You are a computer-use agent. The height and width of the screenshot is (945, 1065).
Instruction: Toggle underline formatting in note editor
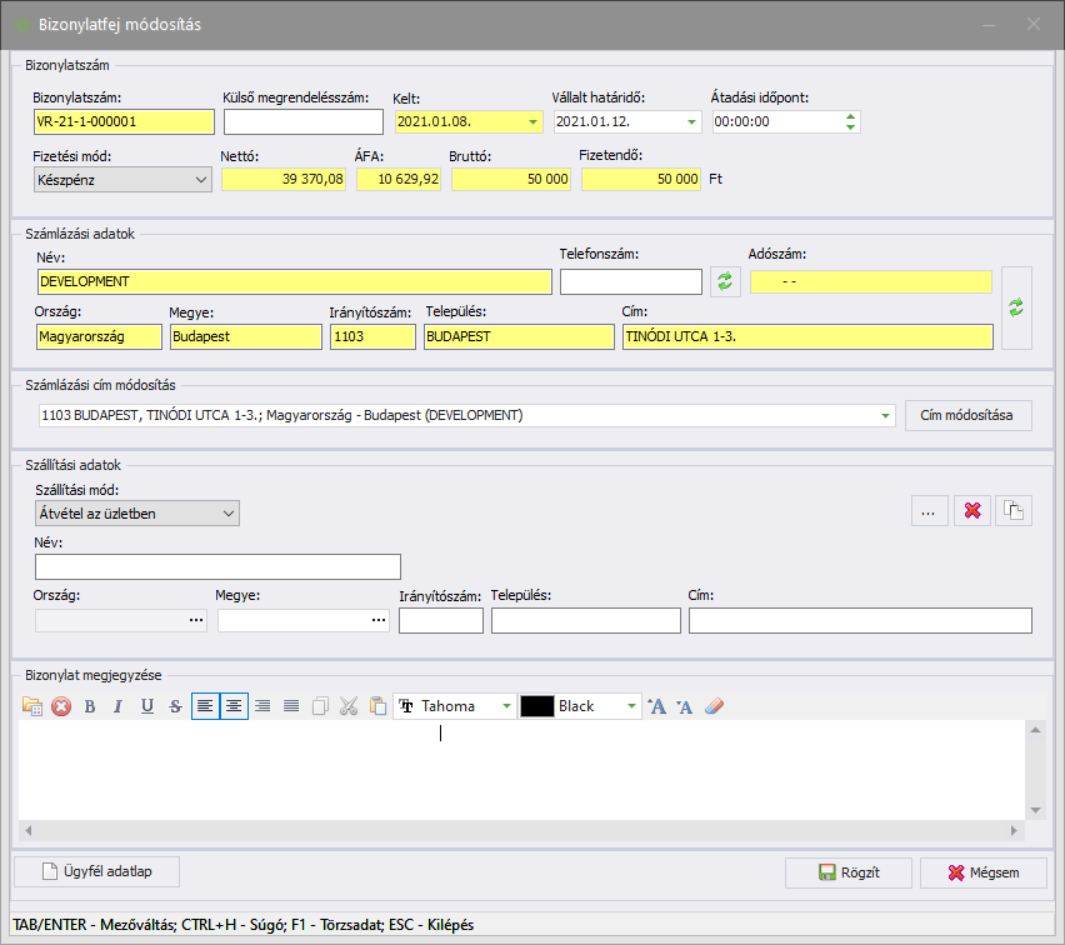click(147, 706)
